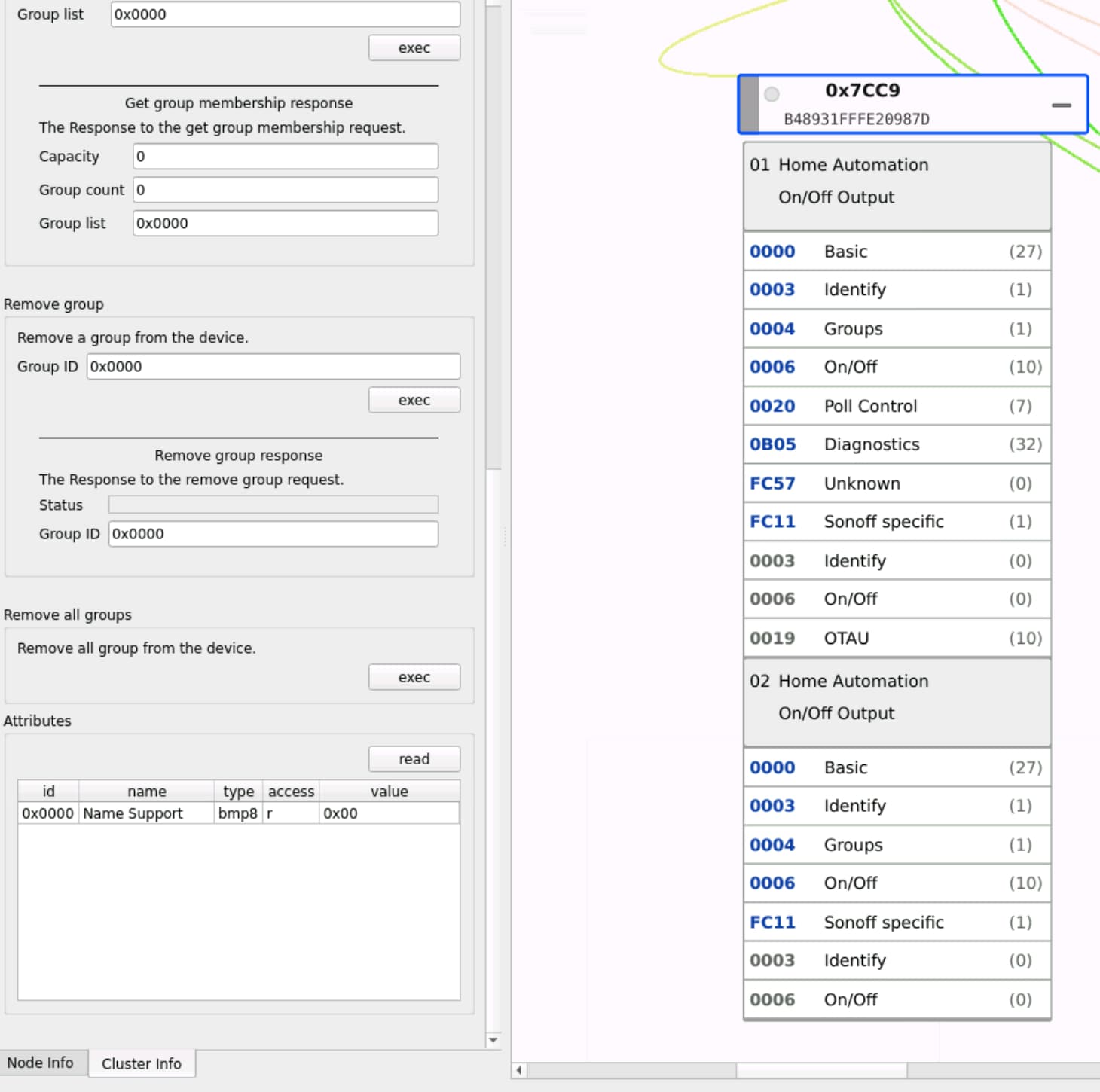Open the OTAU cluster 0019
This screenshot has width=1100, height=1092.
click(x=896, y=638)
